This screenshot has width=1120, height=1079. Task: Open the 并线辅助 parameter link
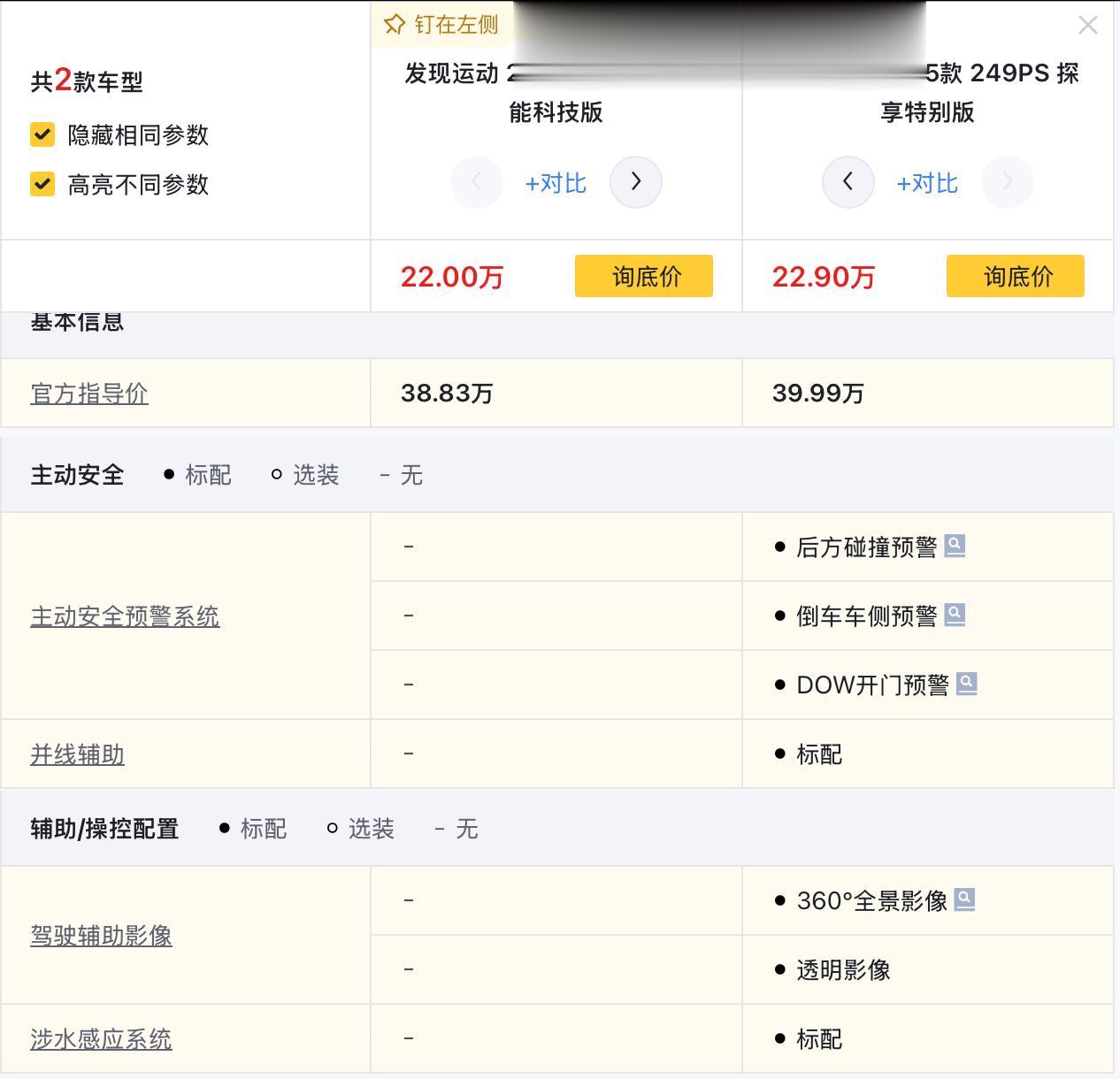(x=78, y=754)
